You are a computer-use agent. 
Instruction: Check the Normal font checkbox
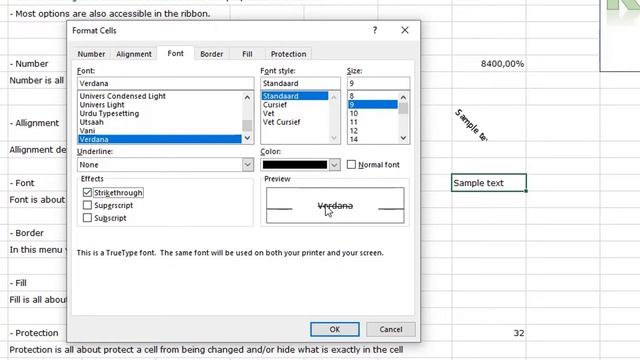point(351,164)
